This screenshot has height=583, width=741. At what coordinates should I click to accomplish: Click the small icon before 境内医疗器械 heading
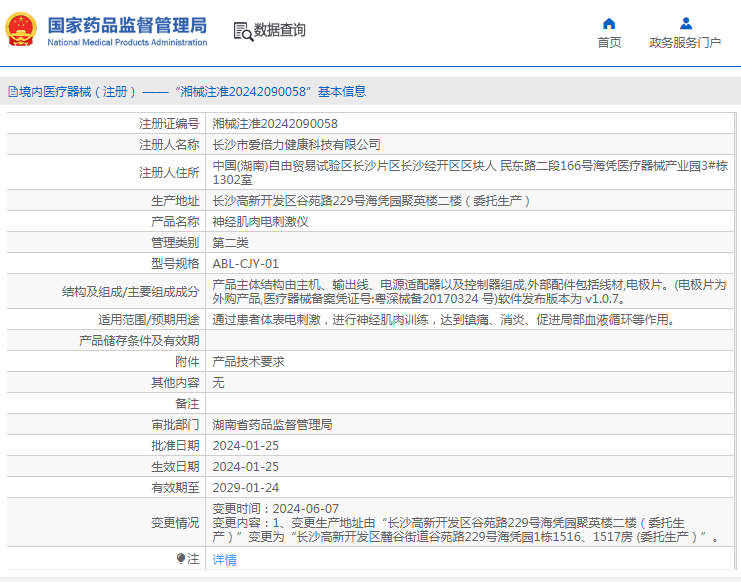click(12, 91)
